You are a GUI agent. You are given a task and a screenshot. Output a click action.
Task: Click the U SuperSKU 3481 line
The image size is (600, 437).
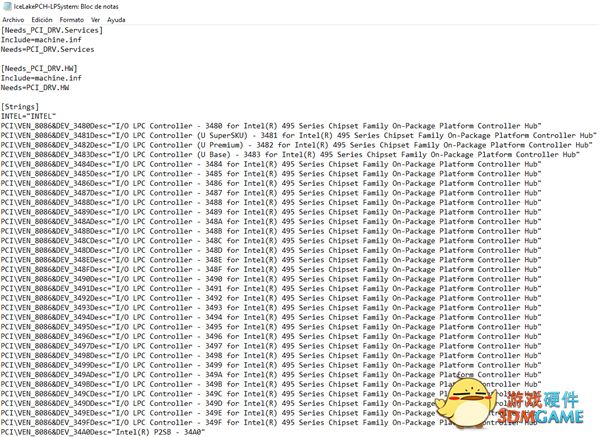point(299,135)
